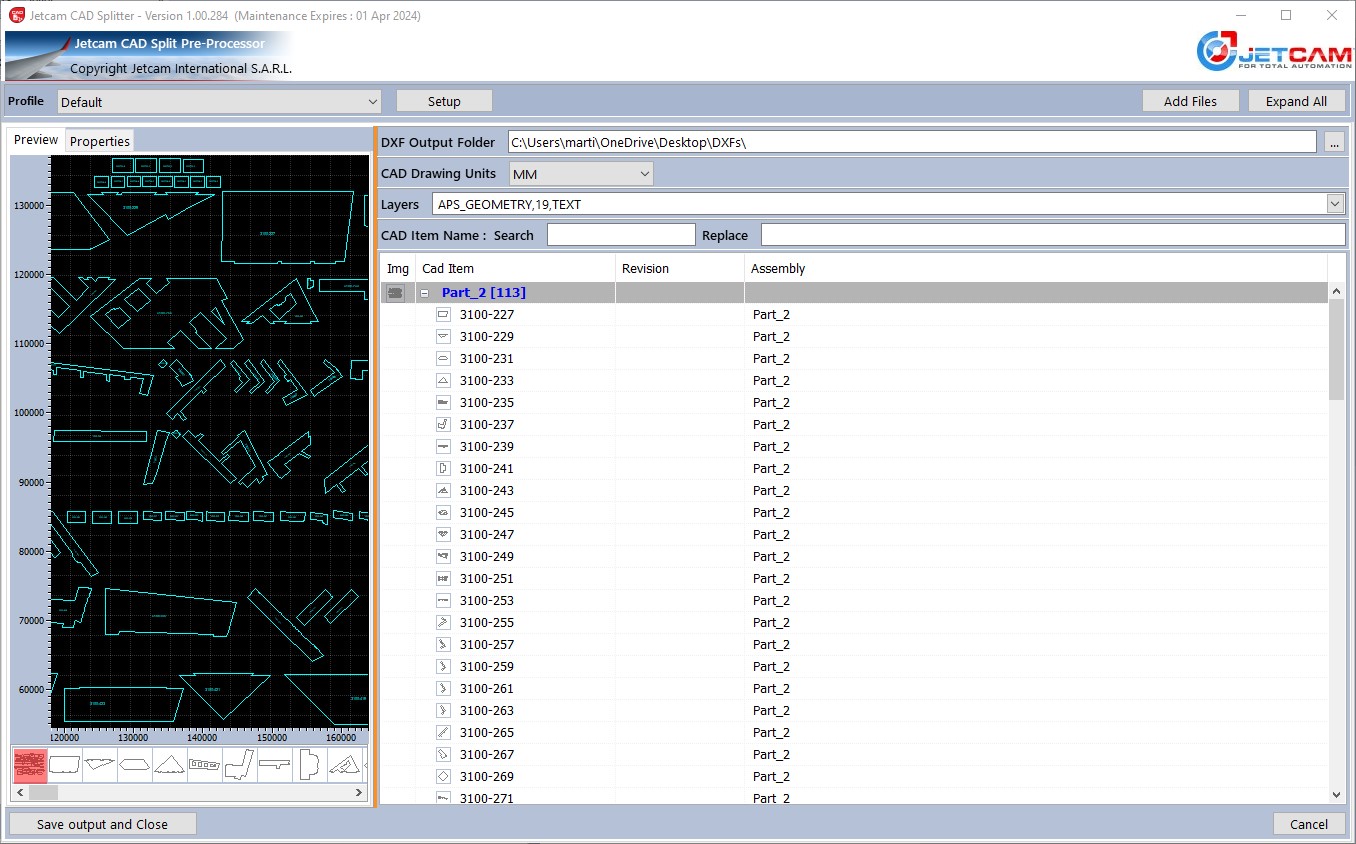Click the list scrollbar up arrow
The width and height of the screenshot is (1356, 844).
coord(1337,291)
